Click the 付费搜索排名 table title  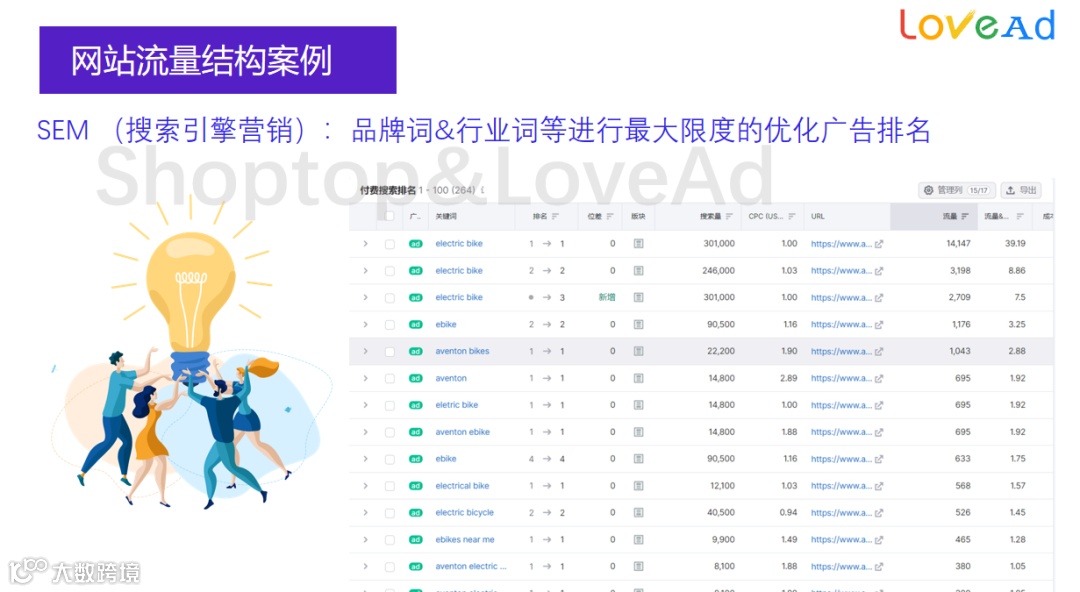(388, 190)
